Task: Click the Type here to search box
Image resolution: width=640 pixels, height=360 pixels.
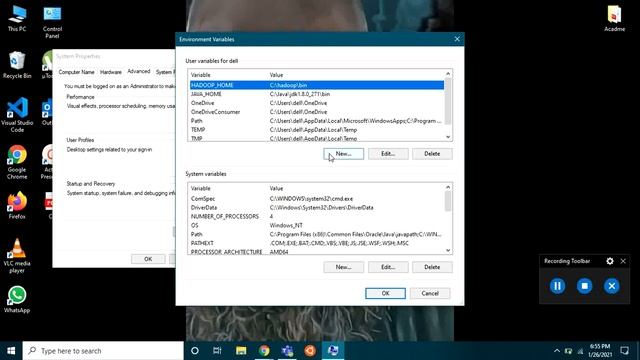Action: (x=103, y=351)
